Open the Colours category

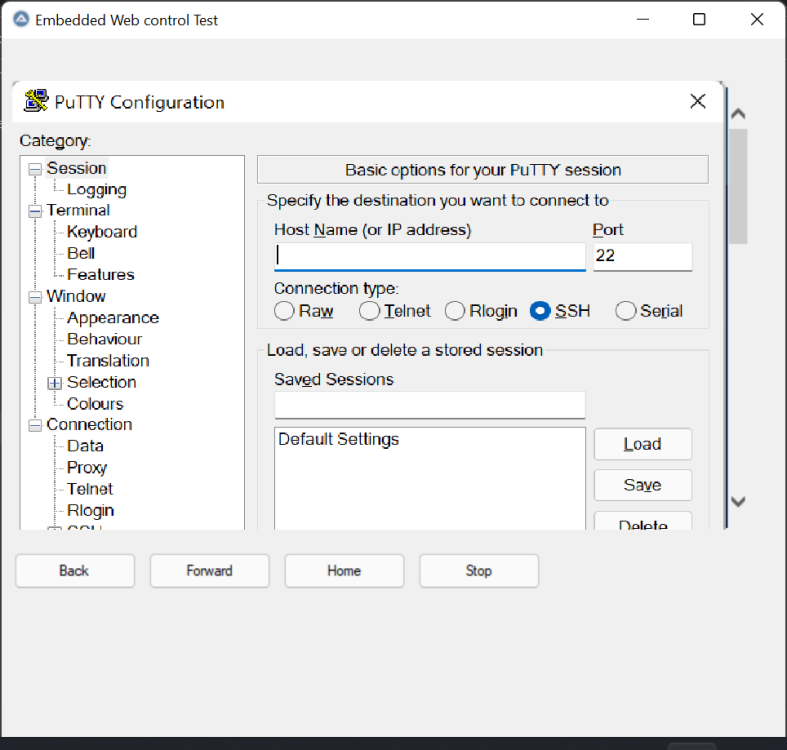tap(95, 404)
